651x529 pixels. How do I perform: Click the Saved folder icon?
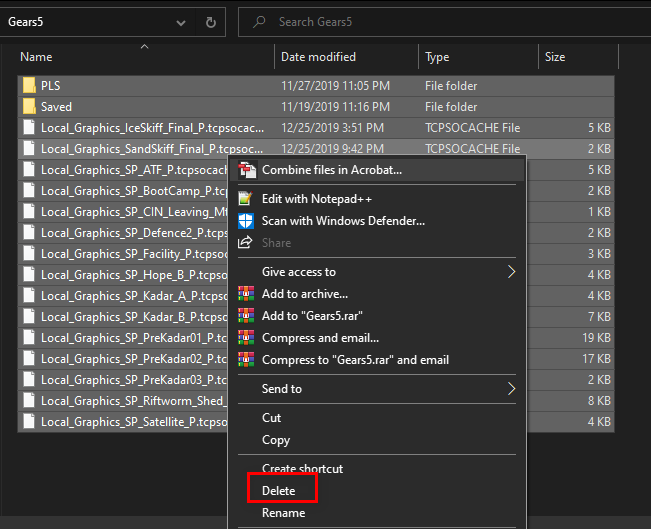(x=29, y=107)
